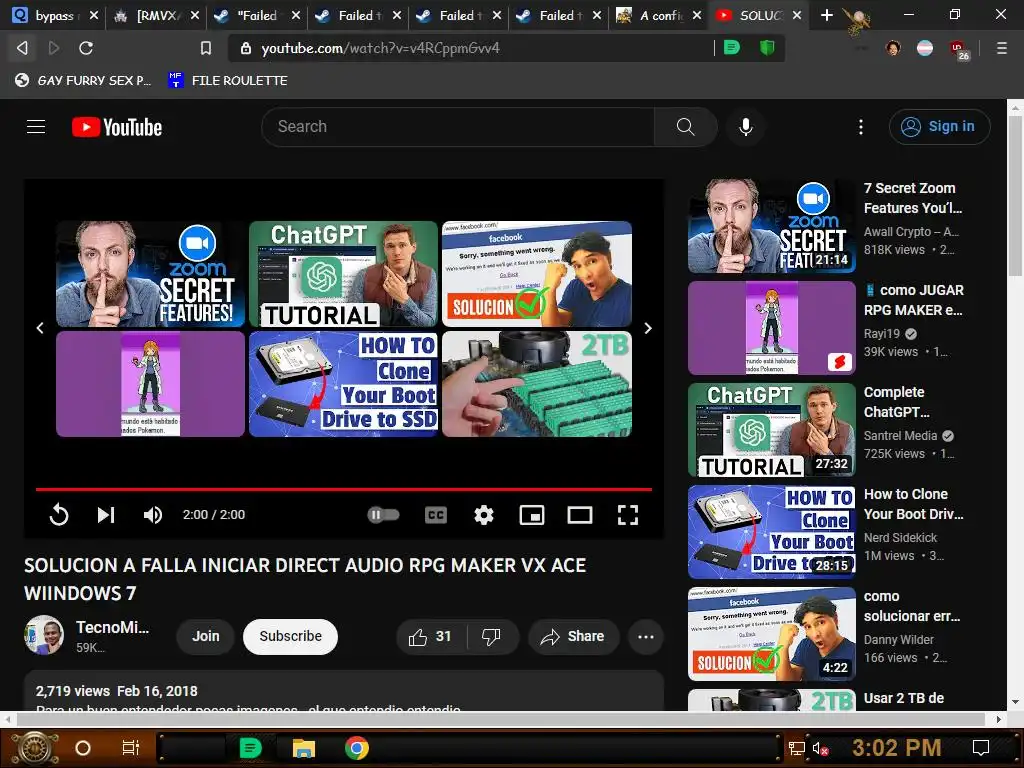Toggle closed captions CC
Screen dimensions: 1024x768
pyautogui.click(x=436, y=515)
